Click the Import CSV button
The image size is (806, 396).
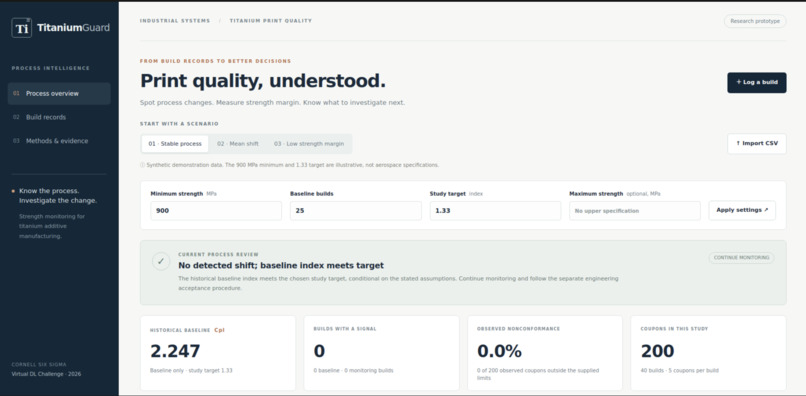click(x=757, y=143)
